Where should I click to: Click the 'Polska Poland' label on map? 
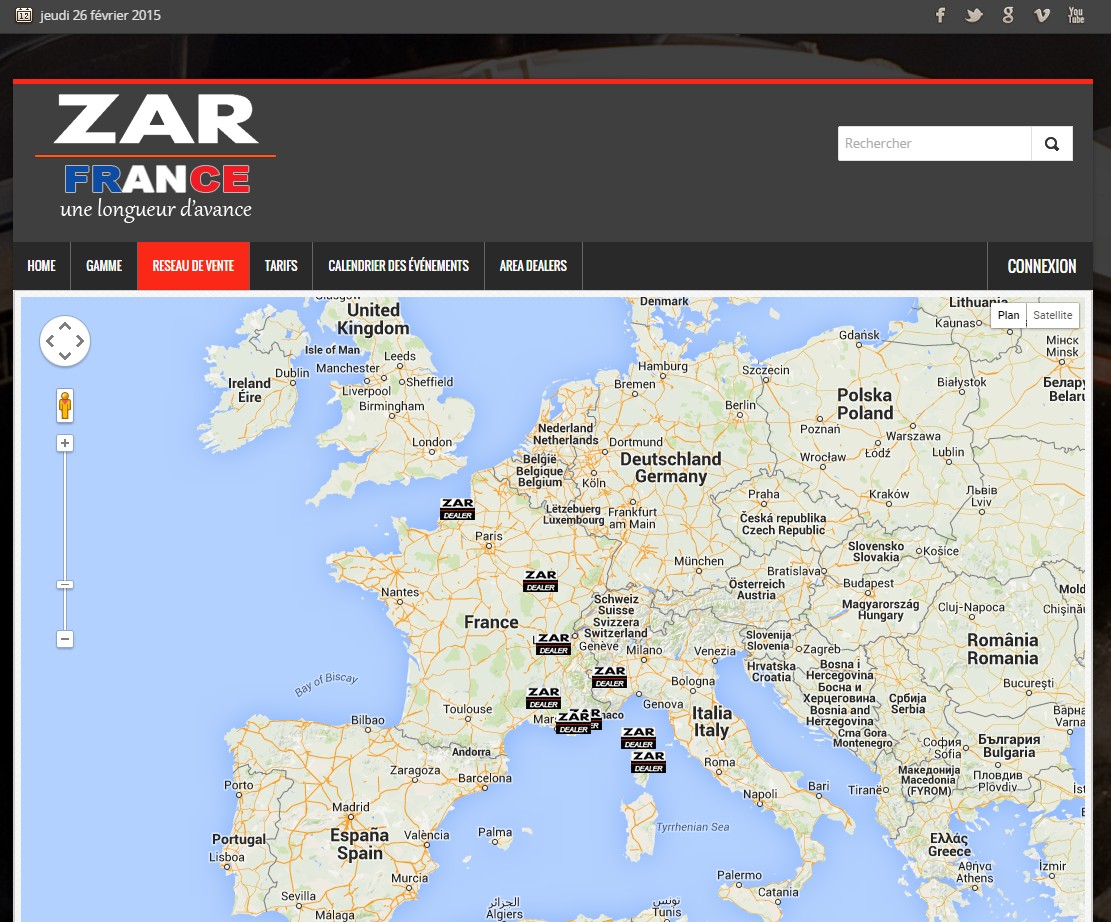click(865, 404)
